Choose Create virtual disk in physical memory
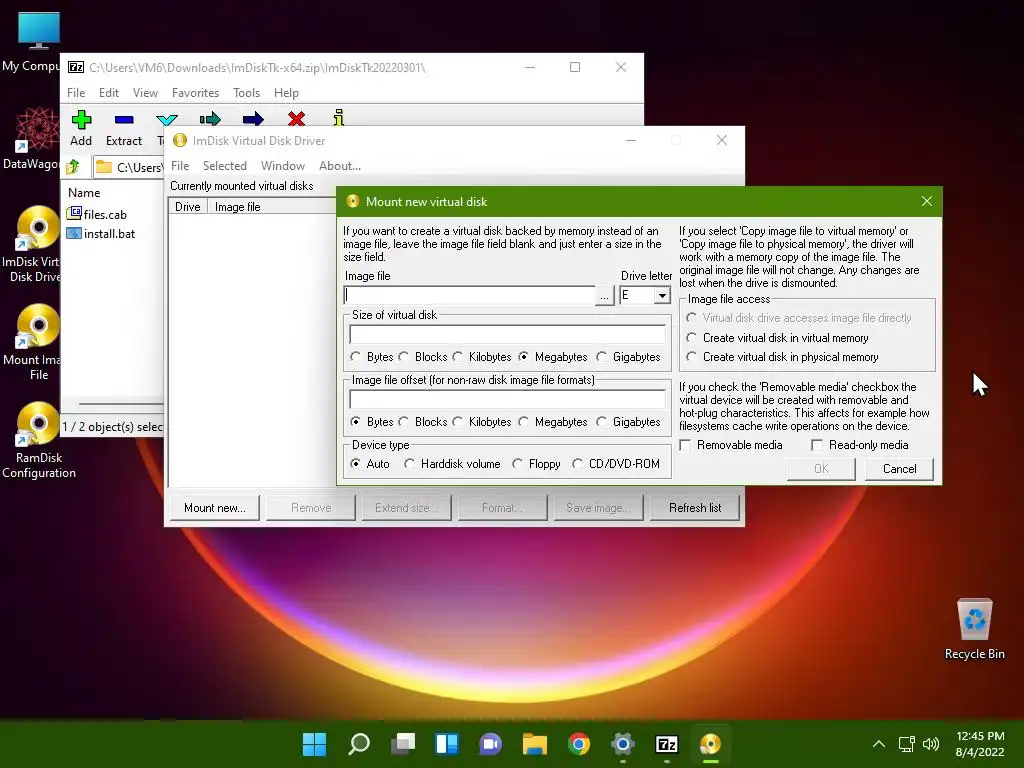 coord(782,357)
